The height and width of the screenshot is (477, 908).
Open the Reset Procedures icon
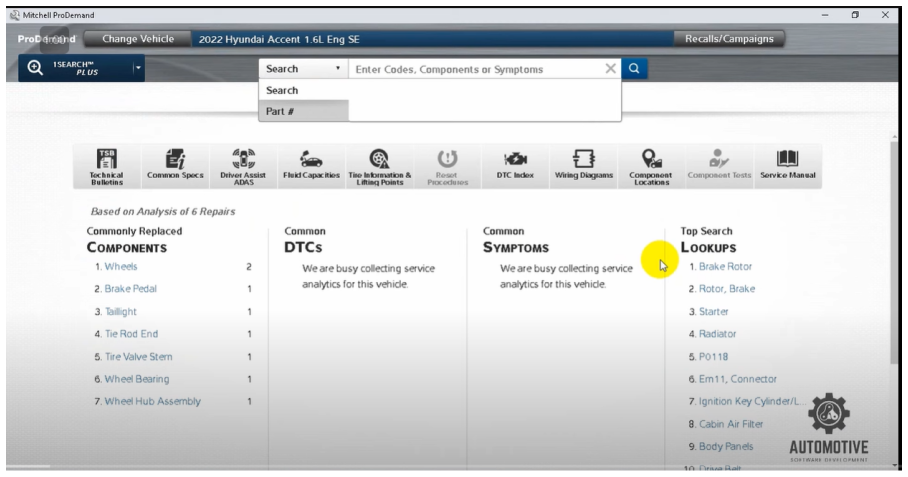[x=448, y=166]
